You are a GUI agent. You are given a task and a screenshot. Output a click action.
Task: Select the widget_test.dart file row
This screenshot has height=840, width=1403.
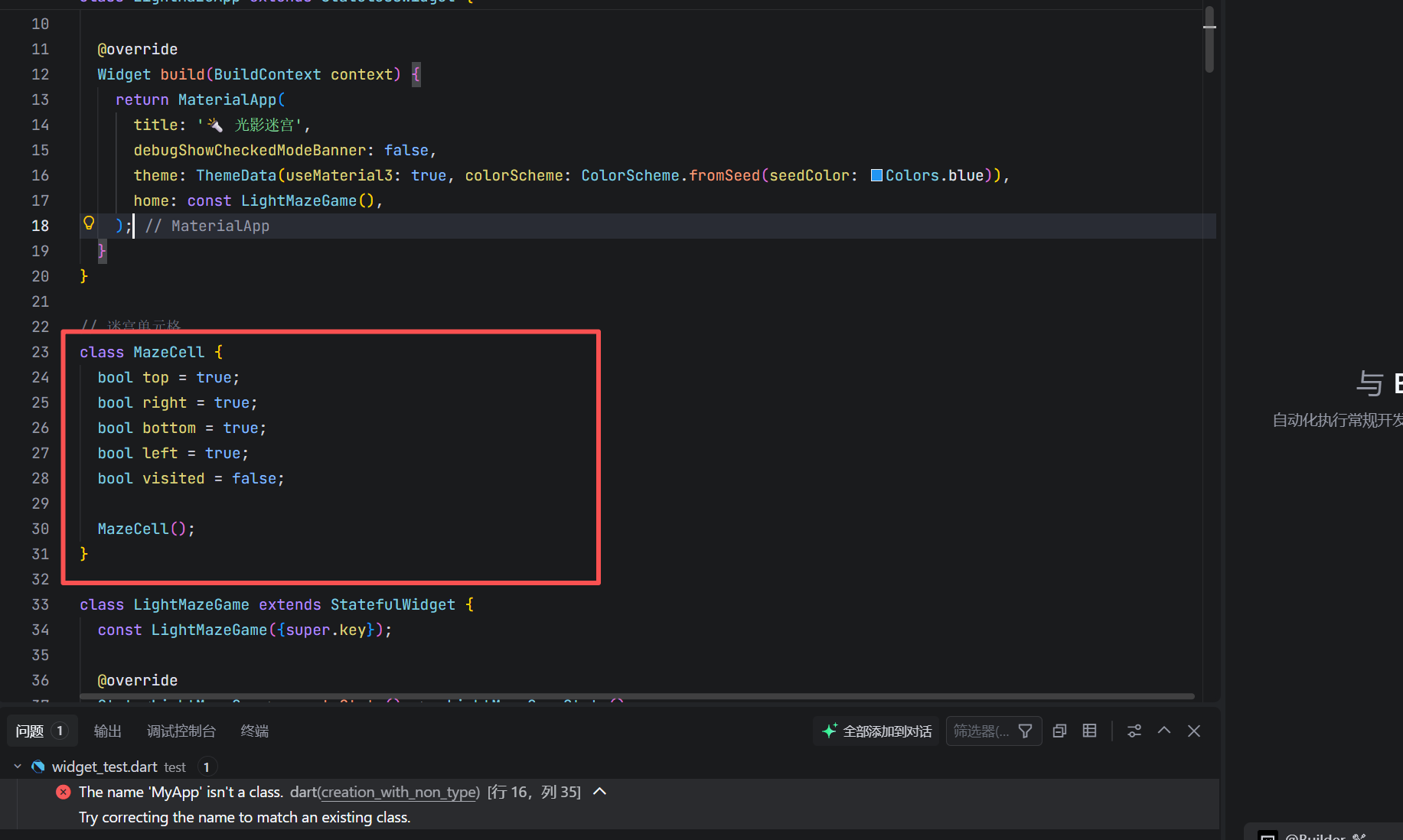[x=609, y=767]
